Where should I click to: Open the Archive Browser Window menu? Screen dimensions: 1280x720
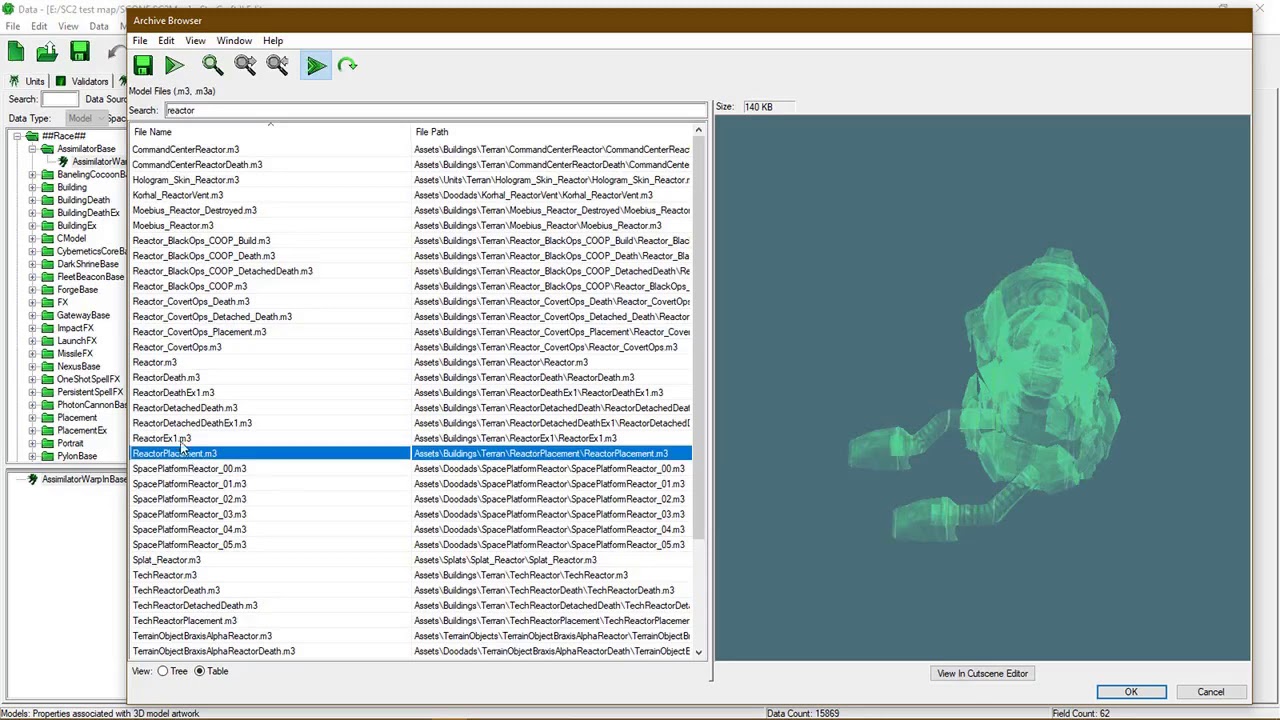tap(234, 41)
